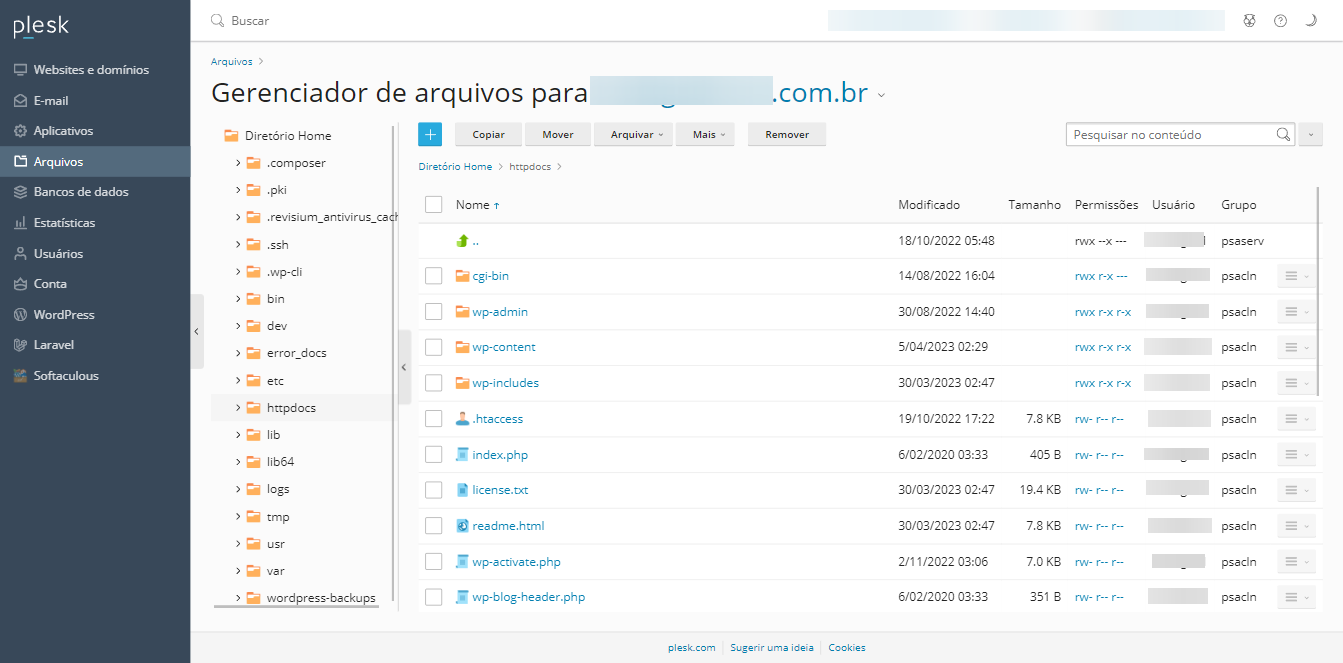This screenshot has height=663, width=1343.
Task: Open the advisor icon in top bar
Action: click(x=1249, y=20)
